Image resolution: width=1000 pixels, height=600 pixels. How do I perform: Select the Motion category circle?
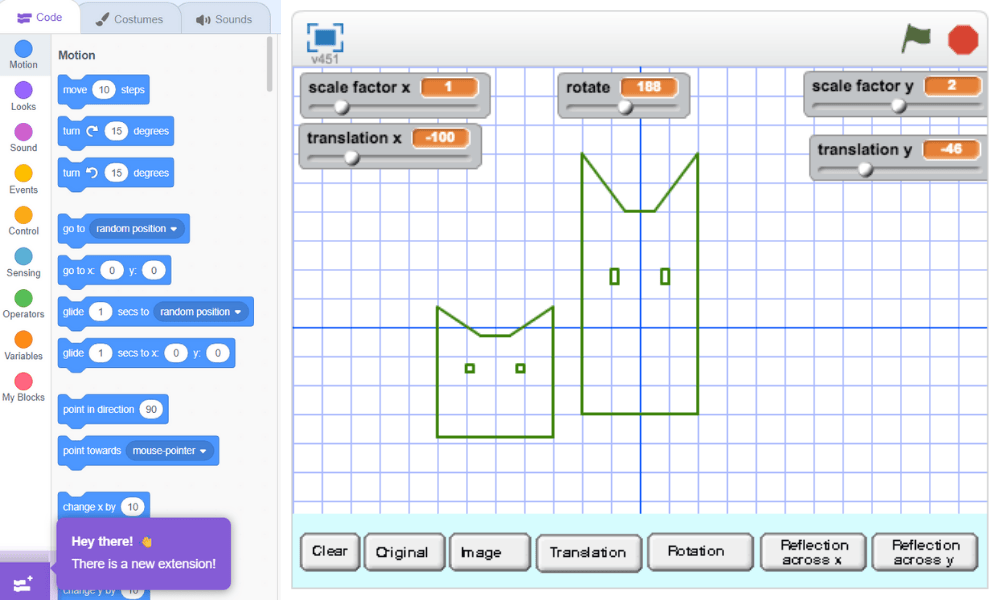click(x=23, y=49)
